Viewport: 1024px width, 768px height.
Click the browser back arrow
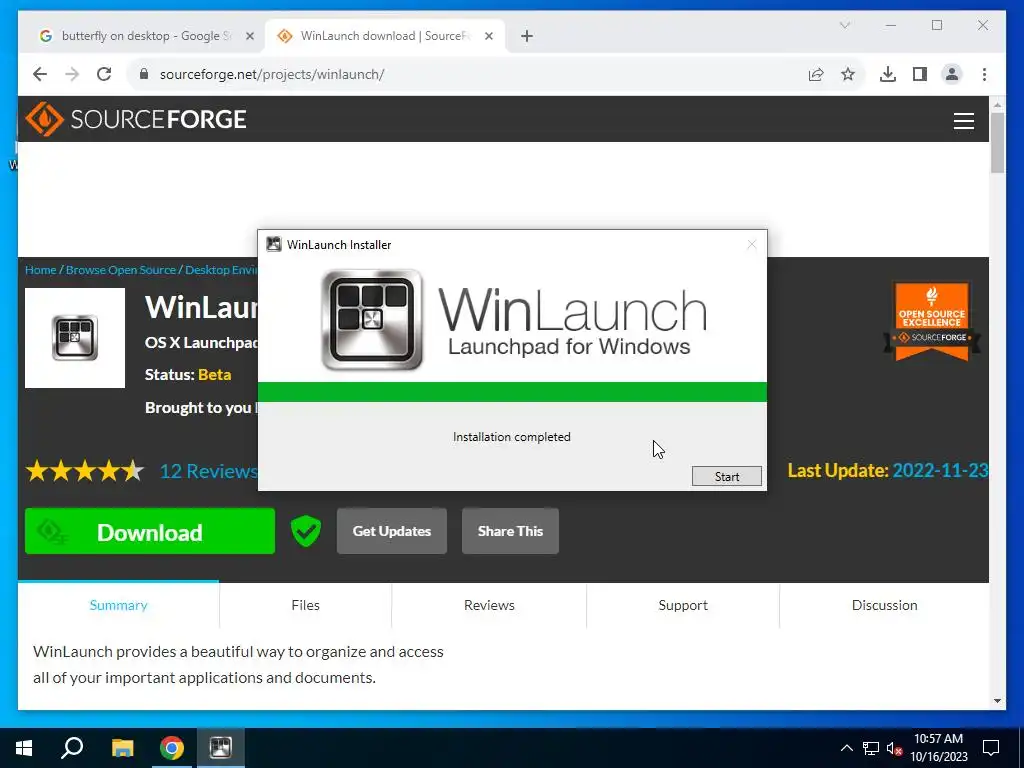click(x=40, y=74)
